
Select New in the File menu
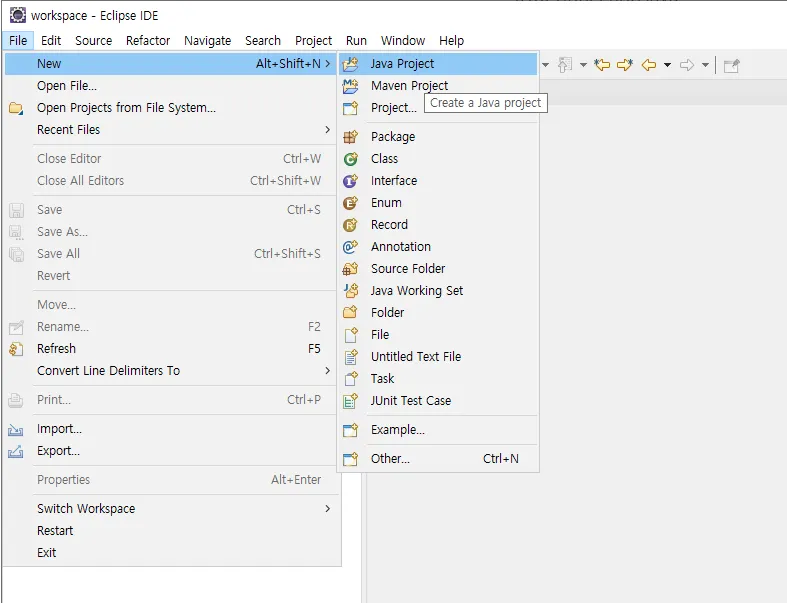pos(171,64)
